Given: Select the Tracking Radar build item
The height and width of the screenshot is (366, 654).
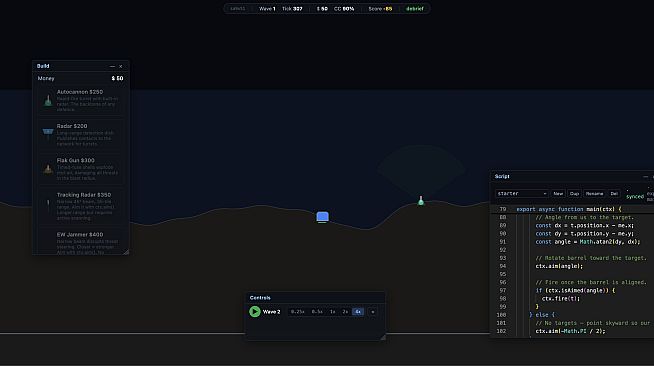Looking at the screenshot, I should (x=80, y=206).
